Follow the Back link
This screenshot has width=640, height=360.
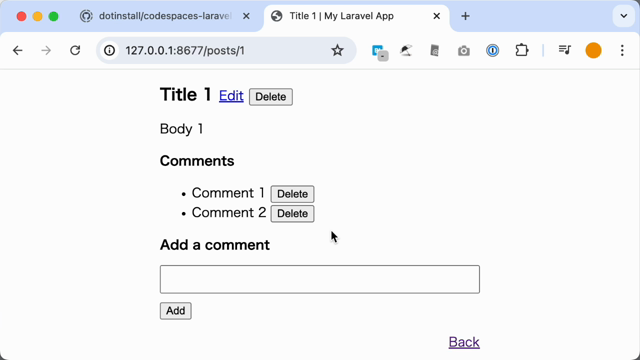[x=464, y=342]
